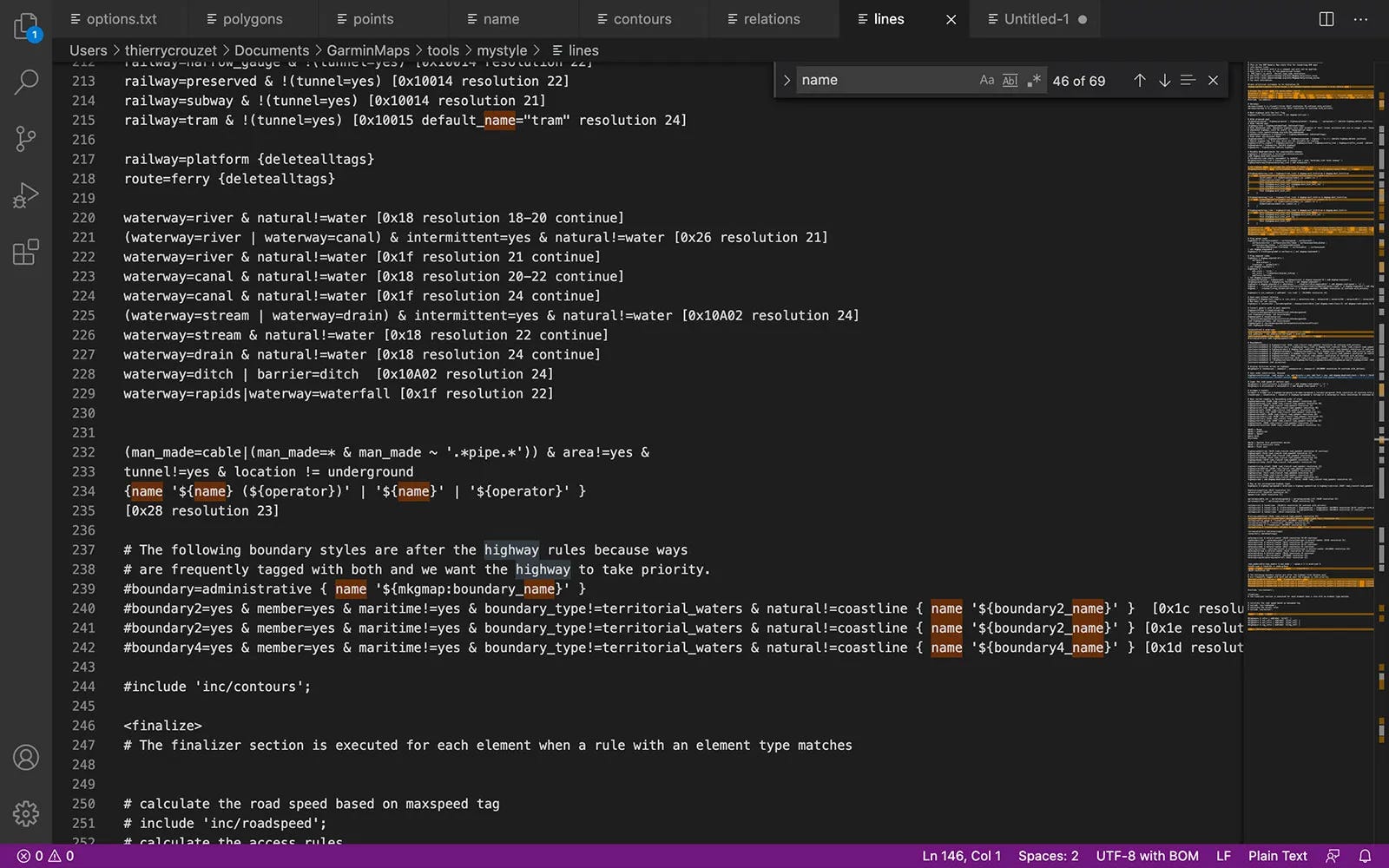Viewport: 1389px width, 868px height.
Task: Change the Plain Text language mode
Action: pos(1277,856)
